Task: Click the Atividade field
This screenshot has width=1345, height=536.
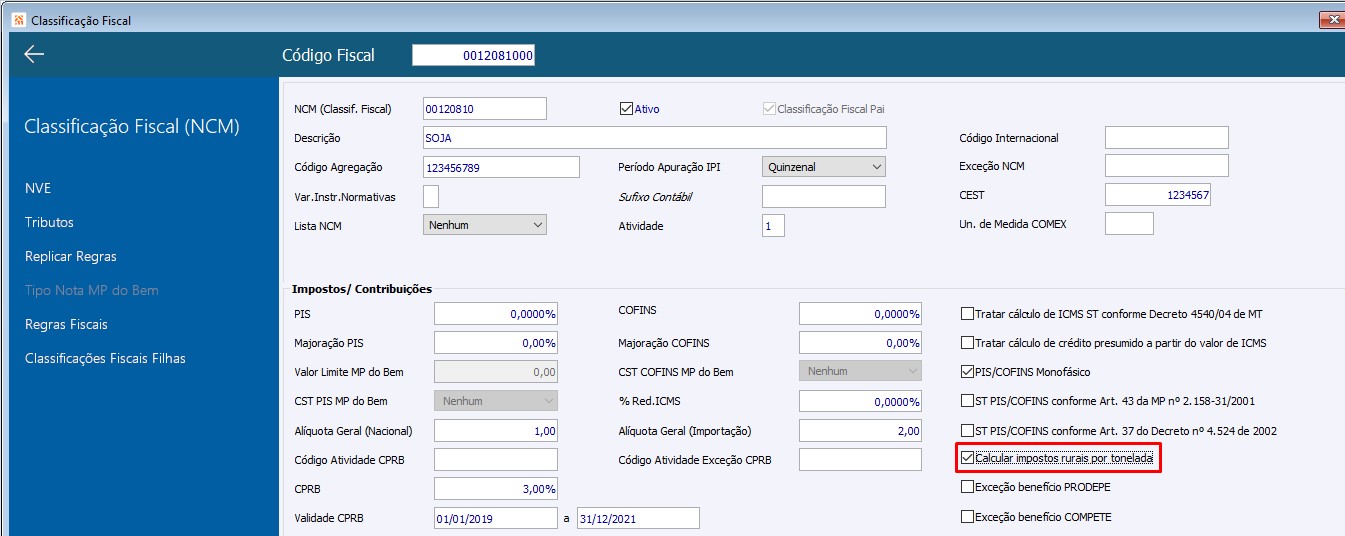Action: coord(773,226)
